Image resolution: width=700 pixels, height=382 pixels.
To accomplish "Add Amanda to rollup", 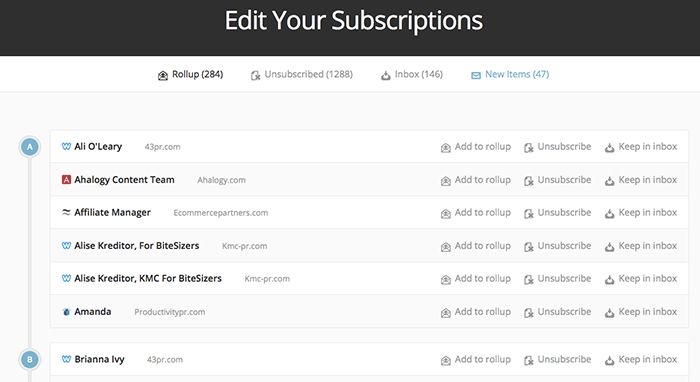I will pos(476,312).
